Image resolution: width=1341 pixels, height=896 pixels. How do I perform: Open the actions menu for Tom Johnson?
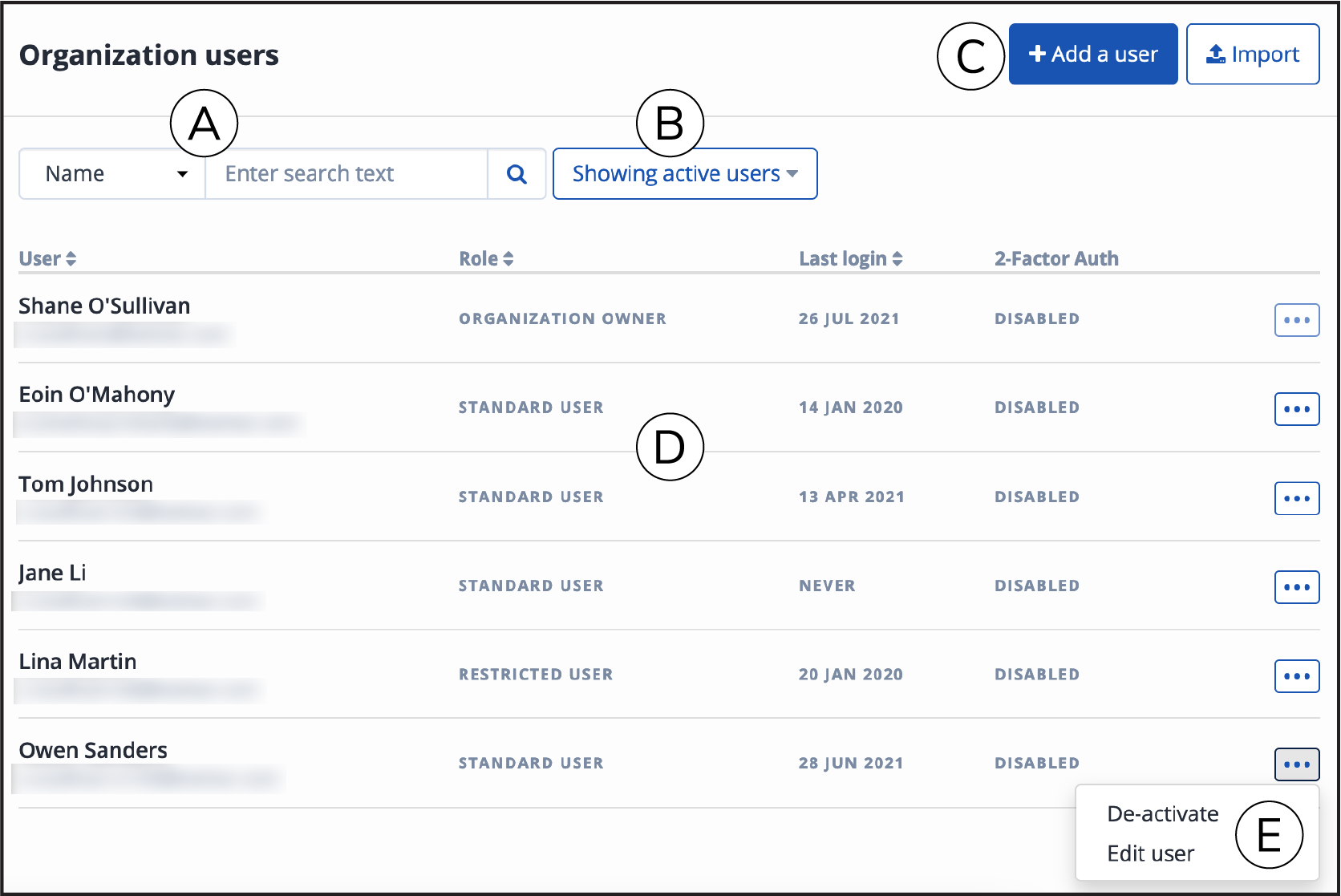pos(1297,498)
